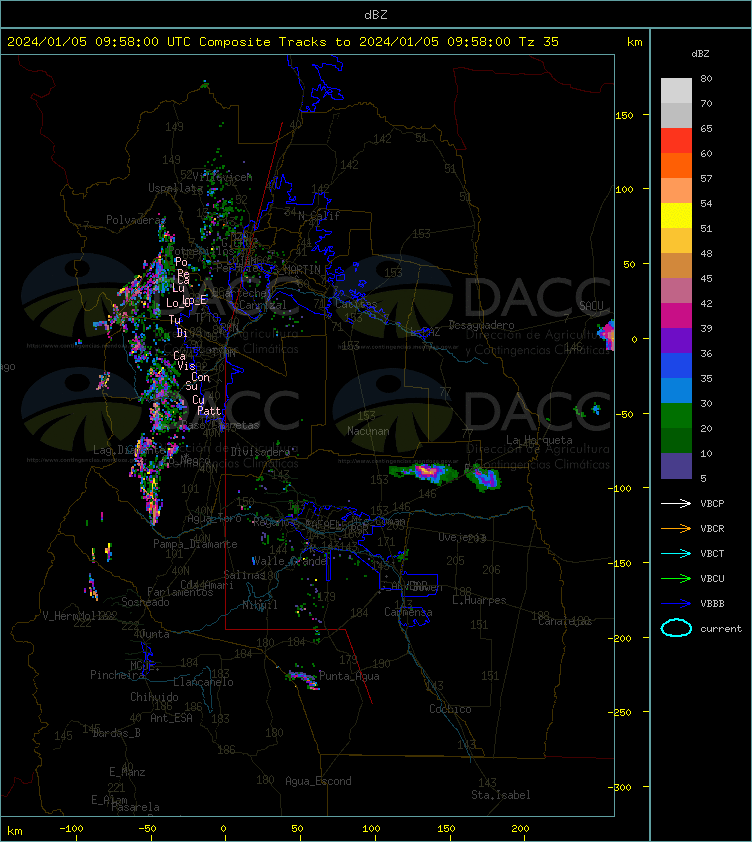
Task: Click the radar echo cell beside La Horqueta
Action: (483, 479)
